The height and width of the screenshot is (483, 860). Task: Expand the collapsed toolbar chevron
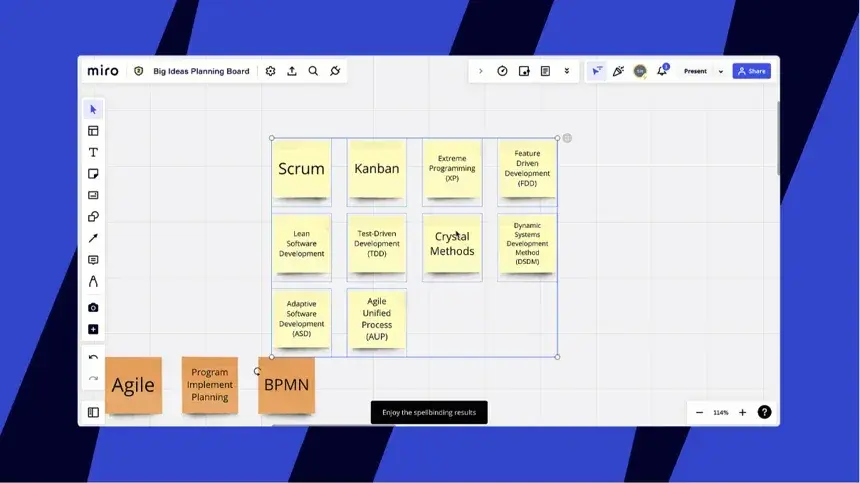coord(480,71)
